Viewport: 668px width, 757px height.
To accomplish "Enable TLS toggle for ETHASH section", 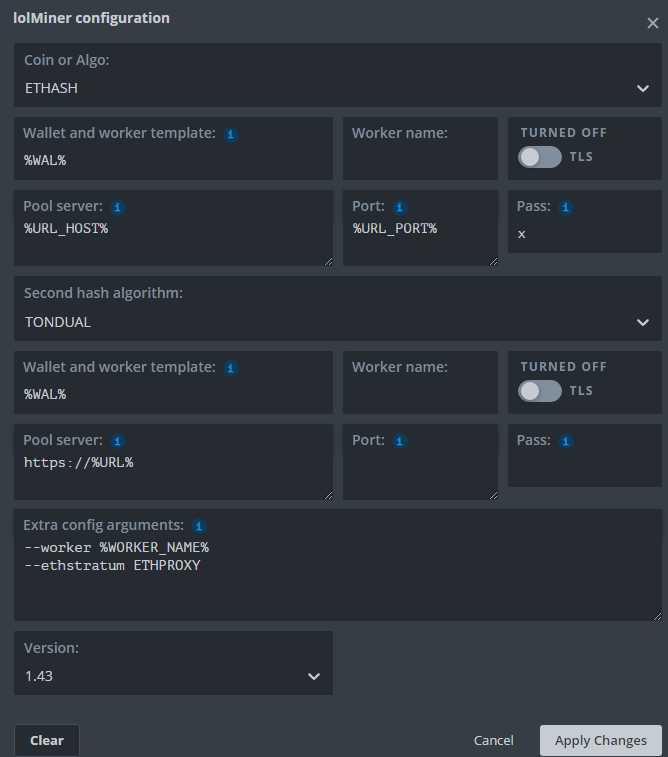I will pos(540,157).
